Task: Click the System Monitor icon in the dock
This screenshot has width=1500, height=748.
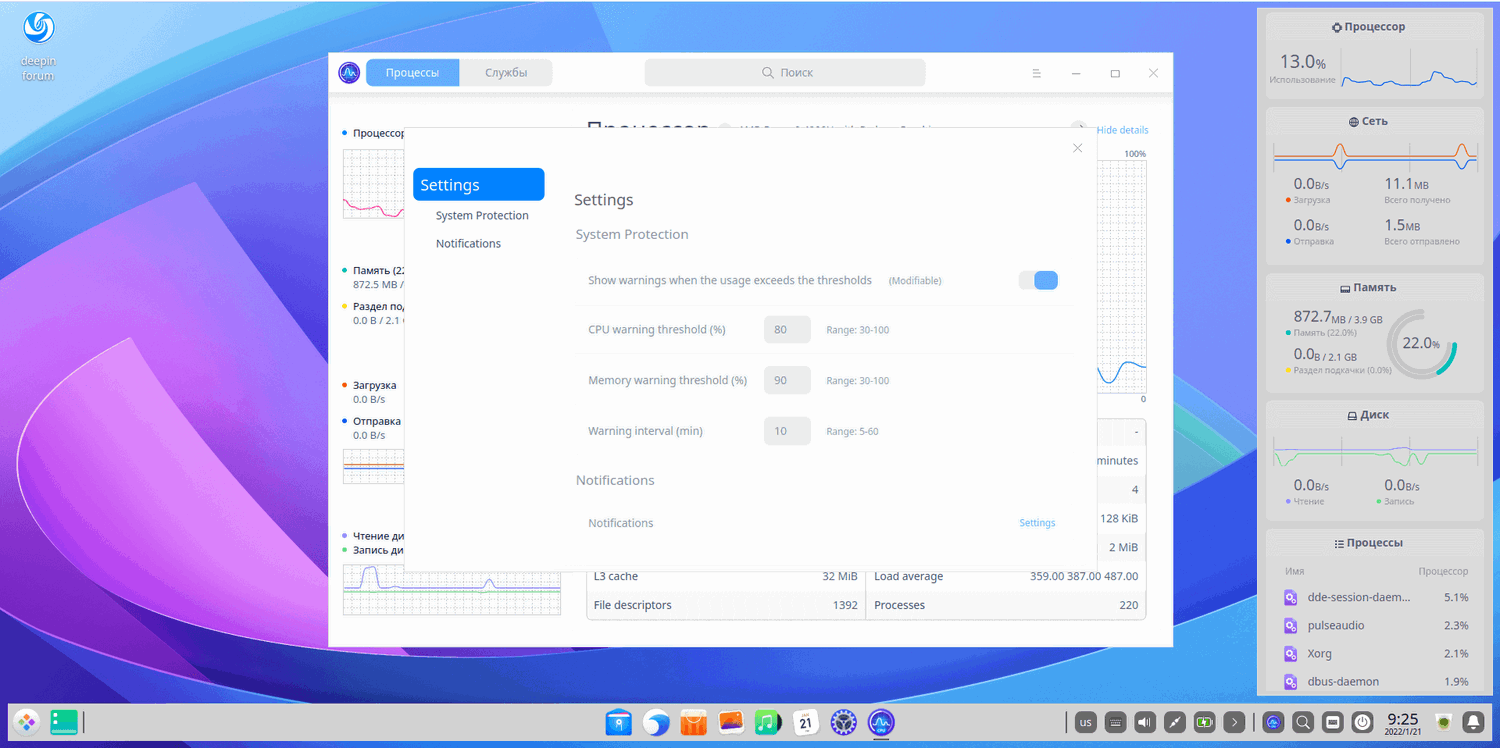Action: tap(881, 721)
